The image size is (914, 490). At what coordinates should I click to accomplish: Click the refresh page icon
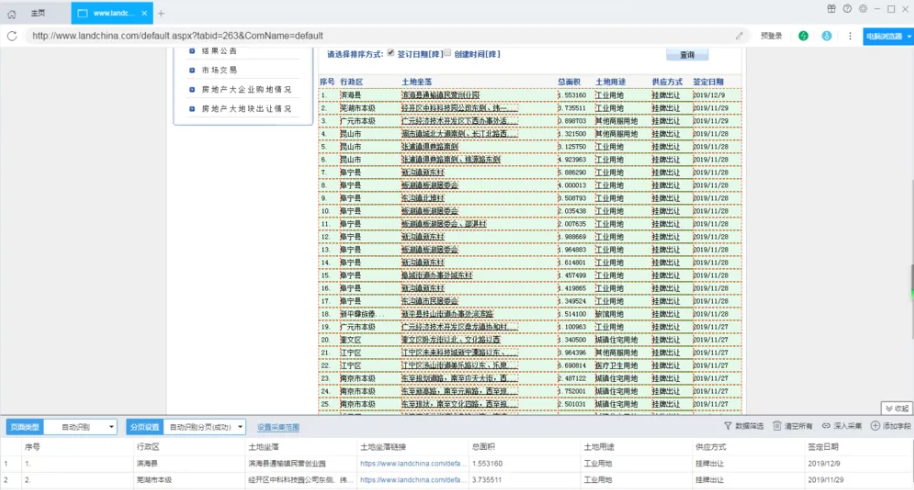[x=12, y=36]
